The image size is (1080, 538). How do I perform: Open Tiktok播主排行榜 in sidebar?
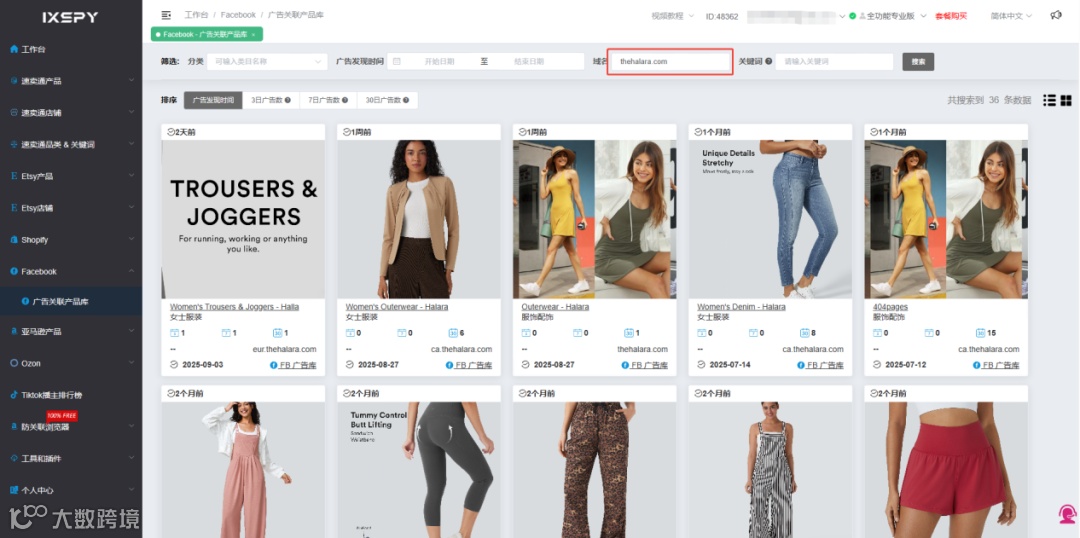pyautogui.click(x=71, y=395)
